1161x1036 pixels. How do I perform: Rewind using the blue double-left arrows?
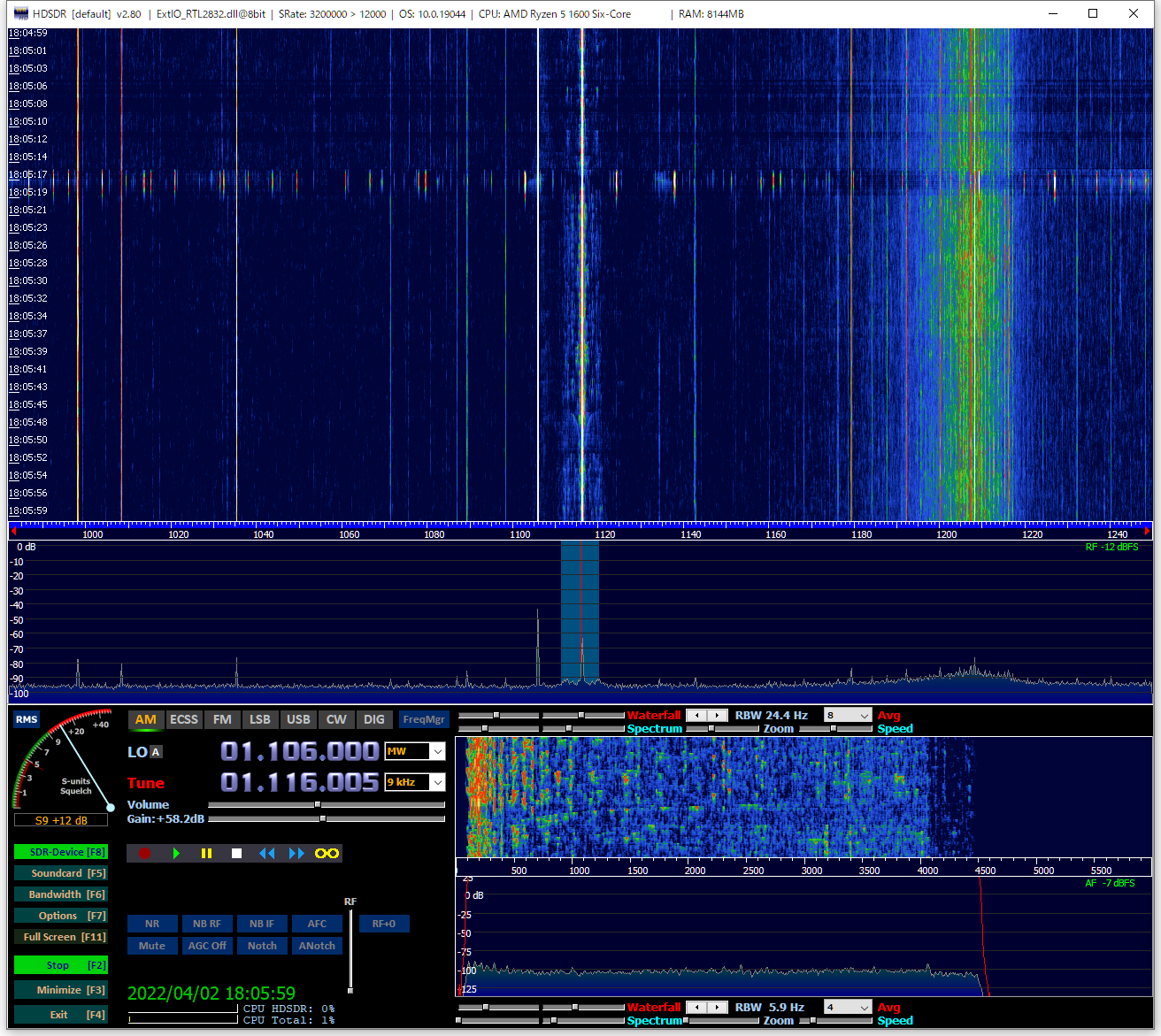click(266, 853)
